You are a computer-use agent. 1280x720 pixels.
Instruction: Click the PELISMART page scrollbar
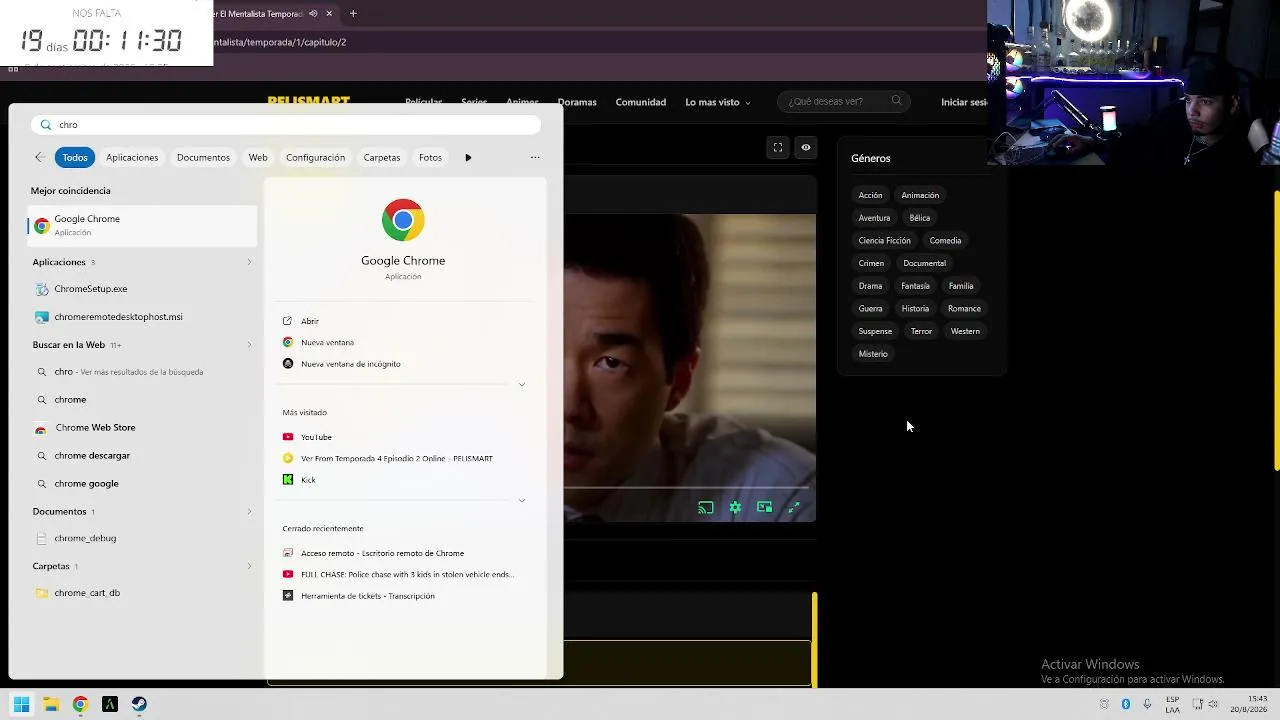[1276, 330]
